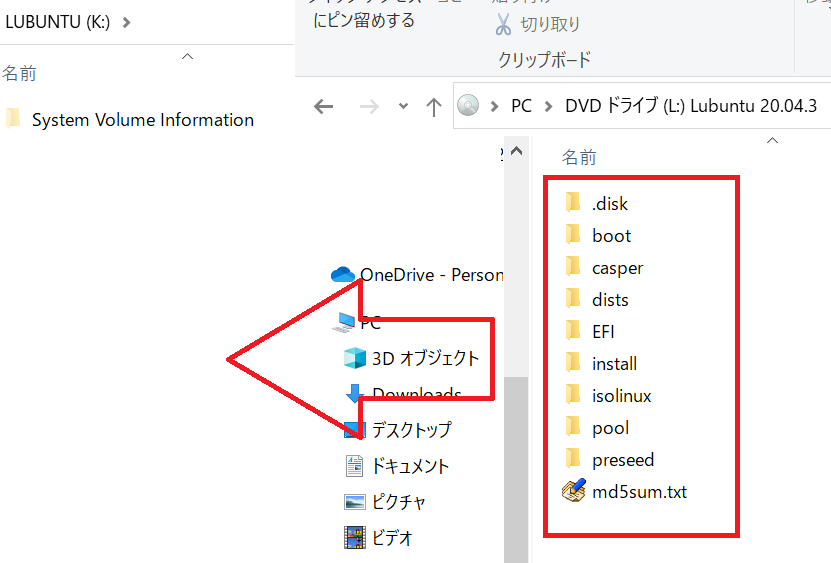Click the navigation pane scrollbar thumb
The height and width of the screenshot is (563, 831).
(x=516, y=469)
